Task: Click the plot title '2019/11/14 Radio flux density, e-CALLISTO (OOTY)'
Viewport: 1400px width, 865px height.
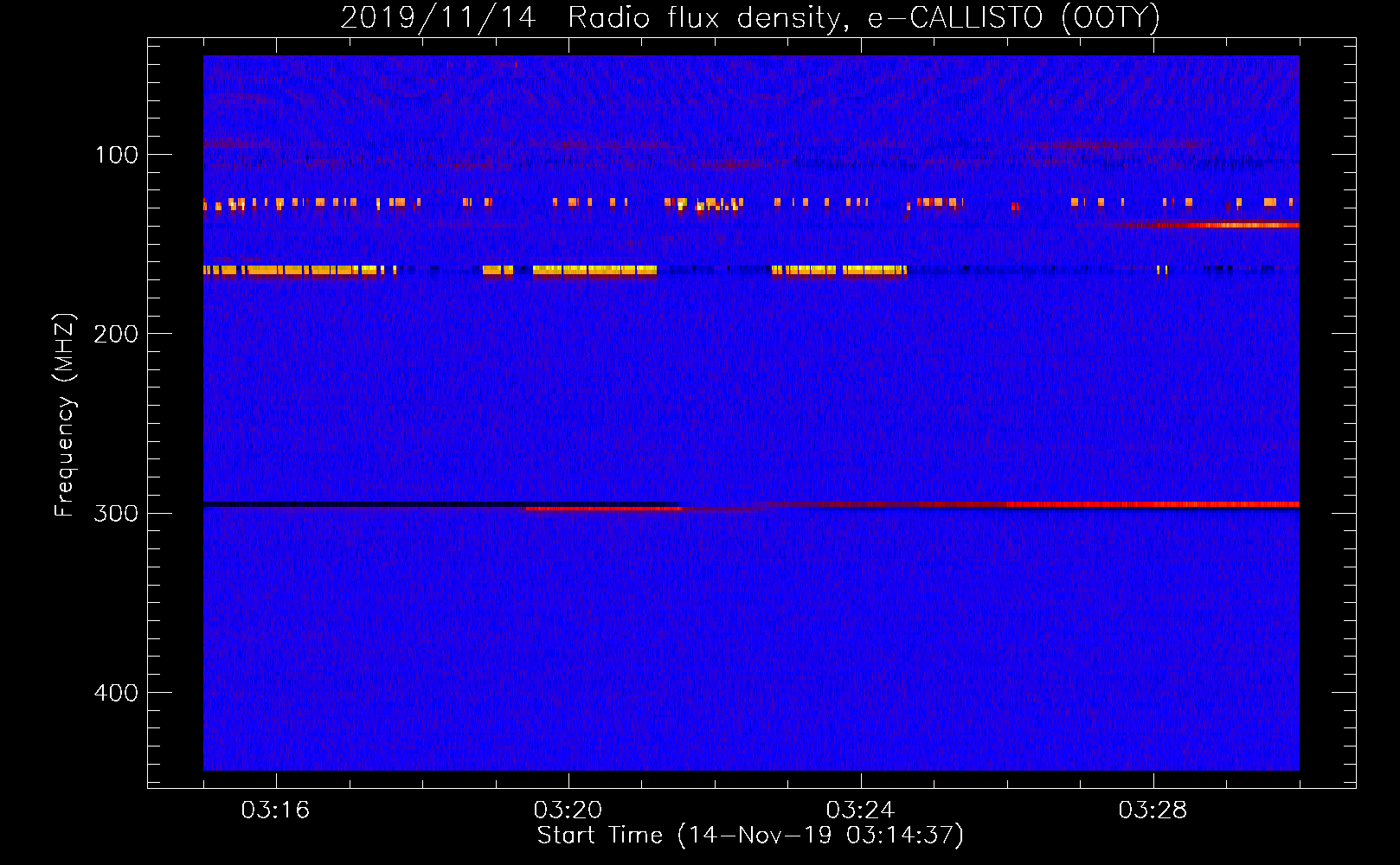Action: tap(750, 17)
